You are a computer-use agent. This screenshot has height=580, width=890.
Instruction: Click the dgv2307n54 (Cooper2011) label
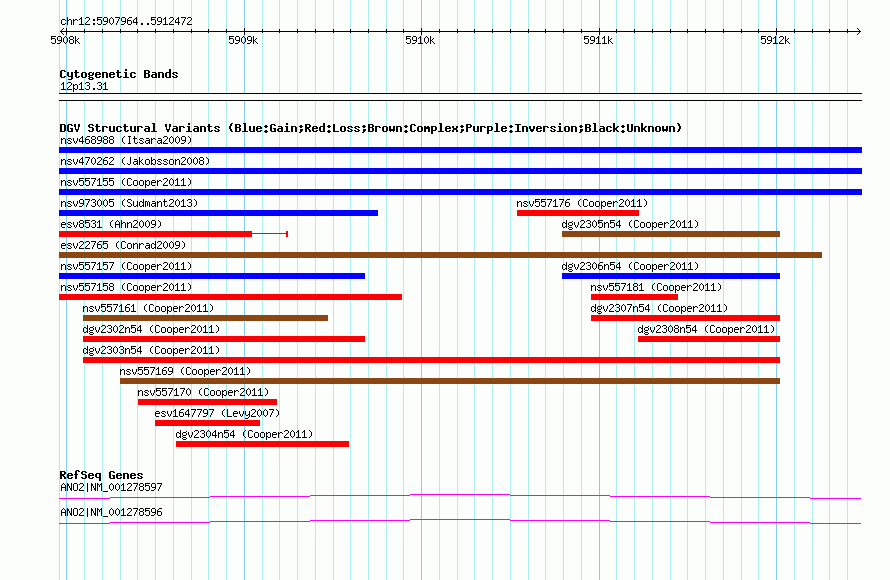point(659,308)
